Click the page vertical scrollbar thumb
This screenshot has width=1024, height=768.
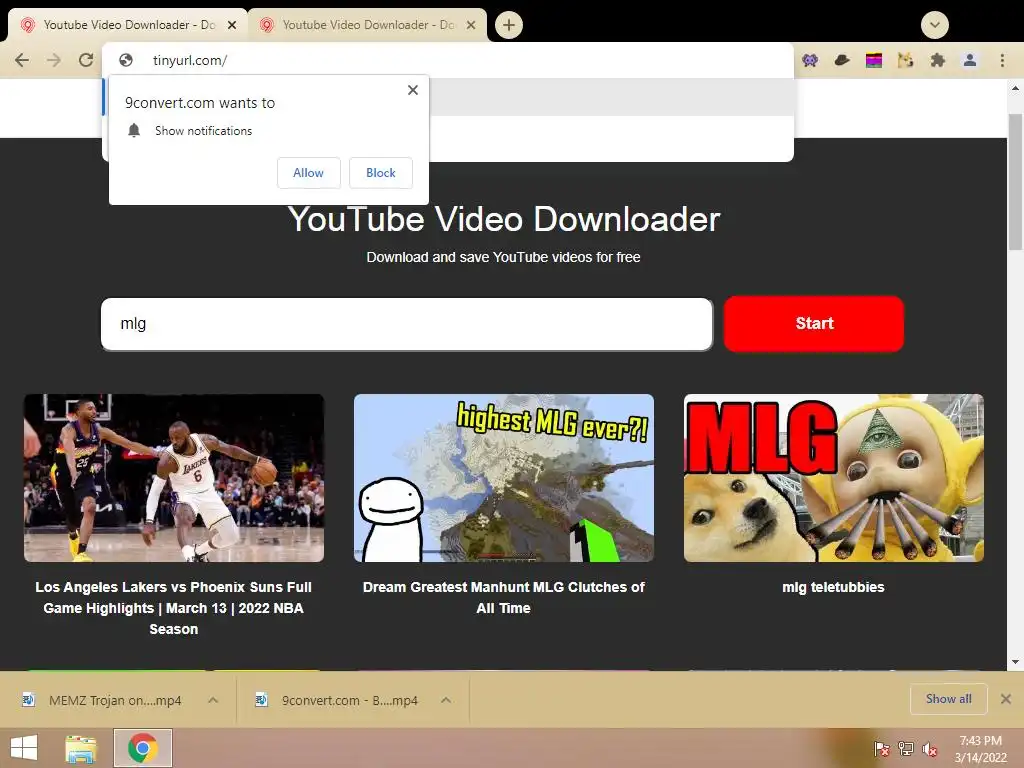(x=1015, y=182)
